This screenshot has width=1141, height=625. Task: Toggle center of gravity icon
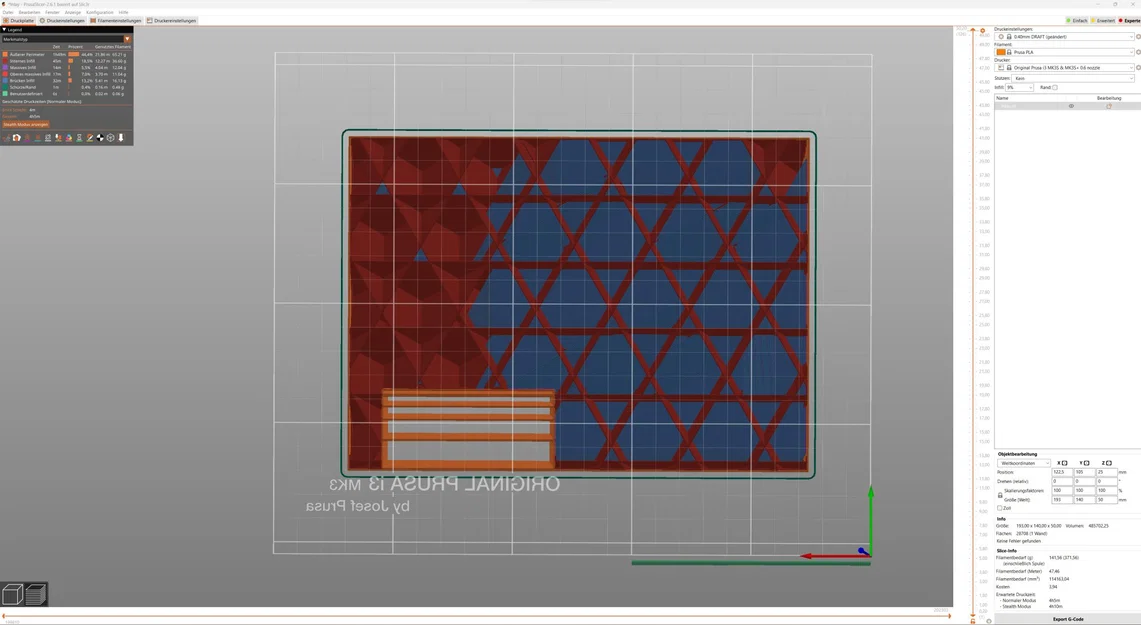click(100, 138)
